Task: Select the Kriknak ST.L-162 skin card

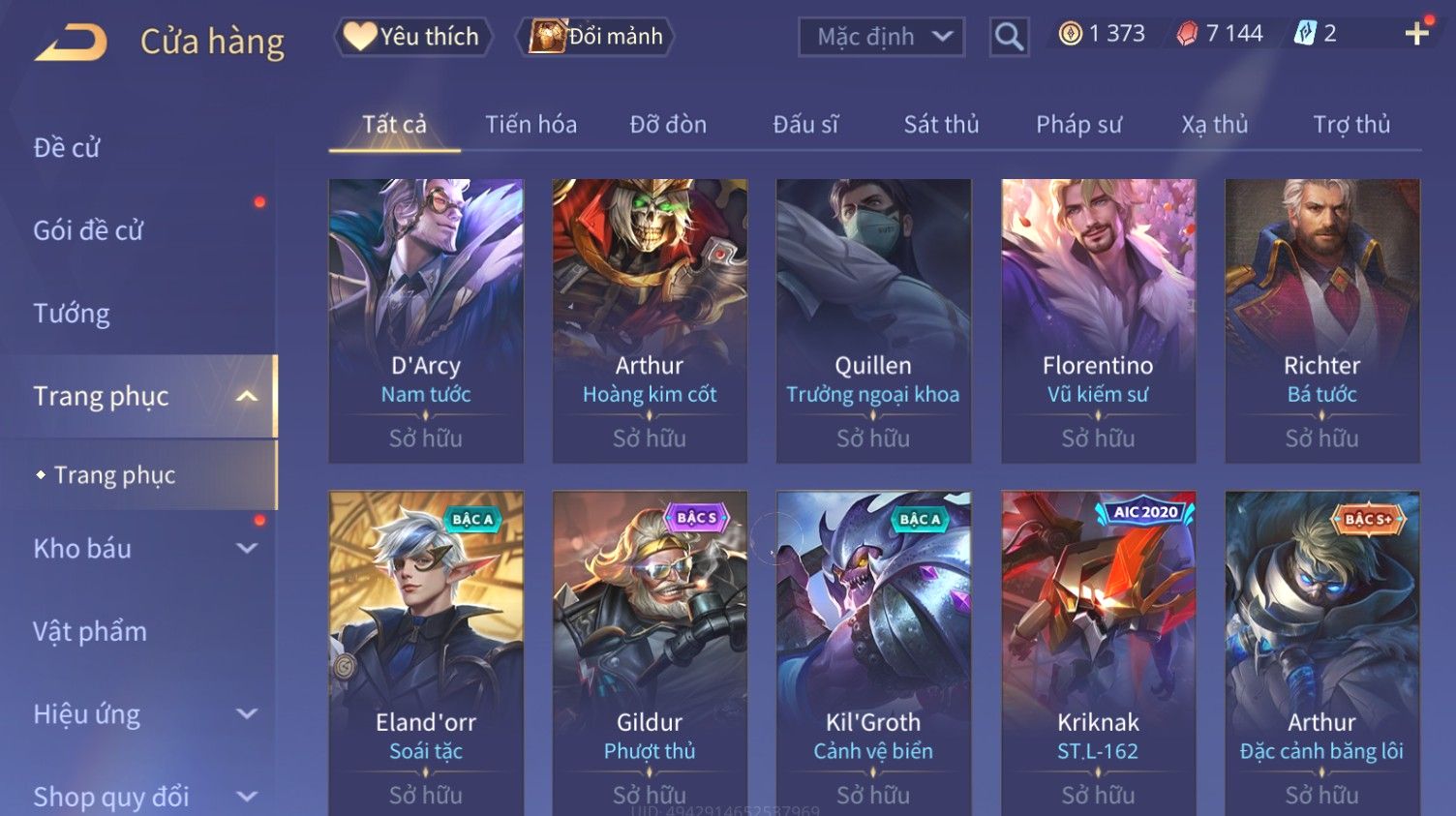Action: pyautogui.click(x=1098, y=653)
